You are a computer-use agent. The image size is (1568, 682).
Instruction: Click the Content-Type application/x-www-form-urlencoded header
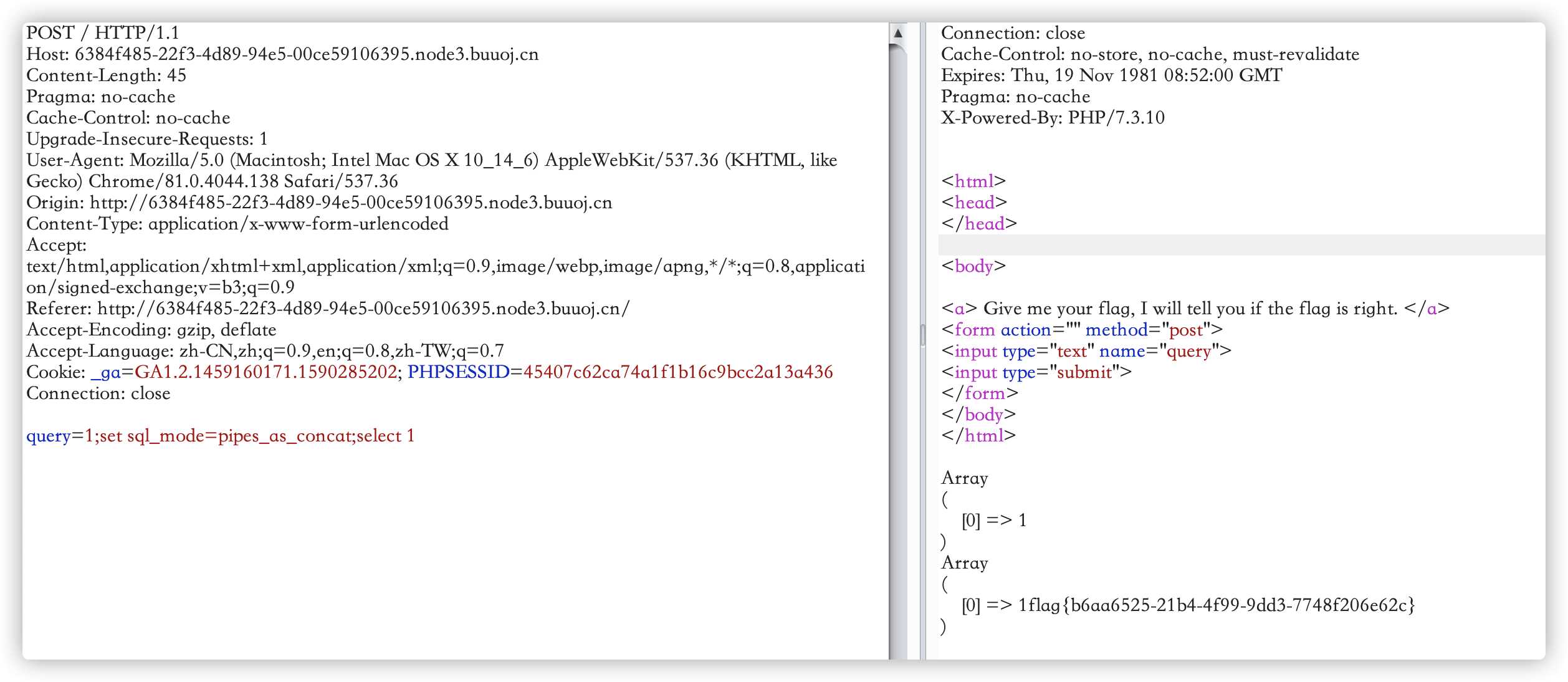pos(237,224)
